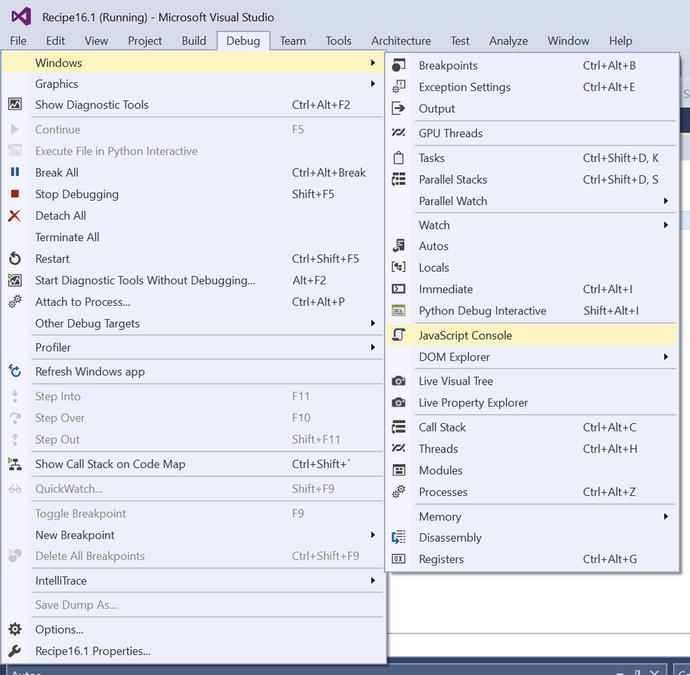The width and height of the screenshot is (690, 675).
Task: Click the Options gear icon
Action: point(15,629)
